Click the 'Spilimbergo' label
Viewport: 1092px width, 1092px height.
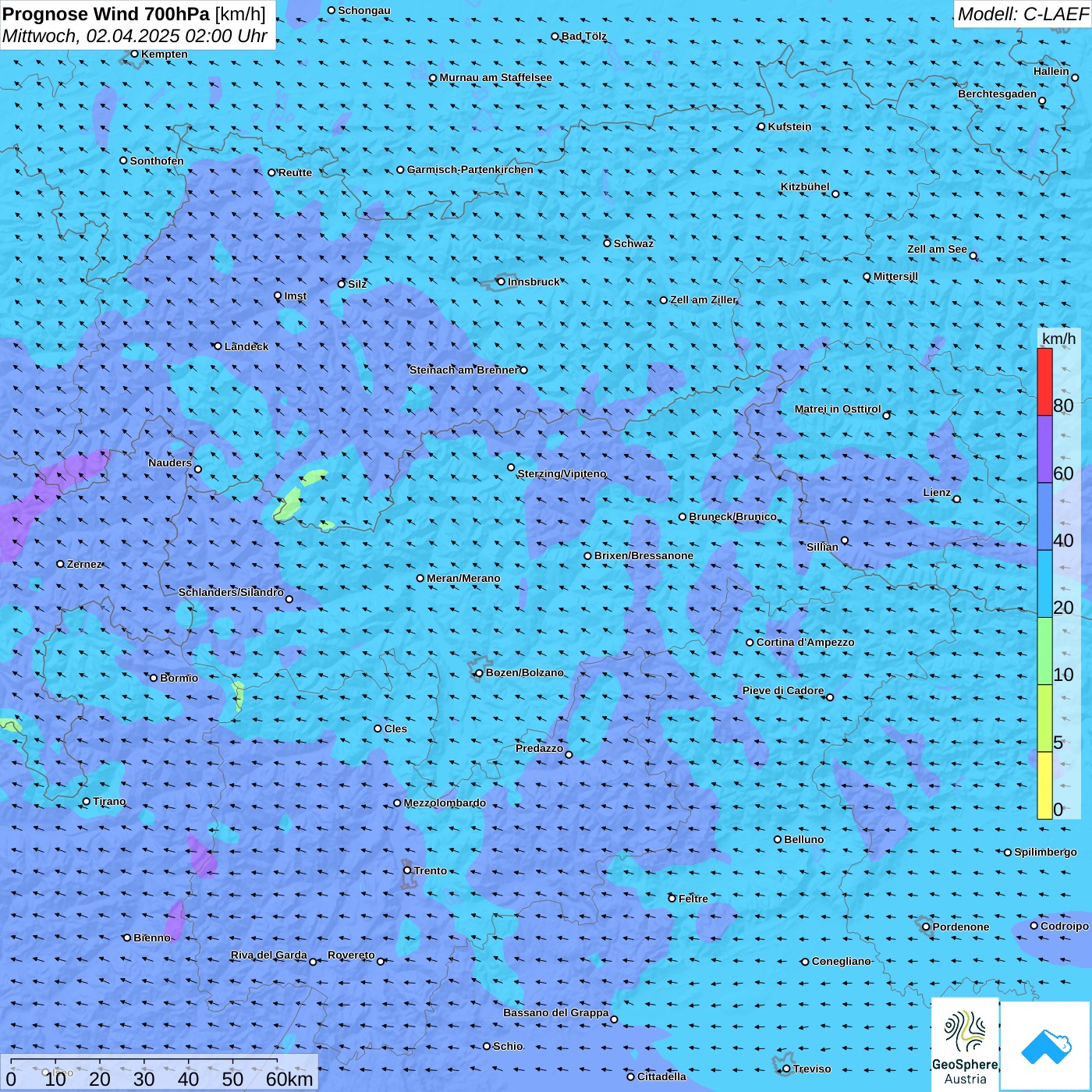[1045, 852]
